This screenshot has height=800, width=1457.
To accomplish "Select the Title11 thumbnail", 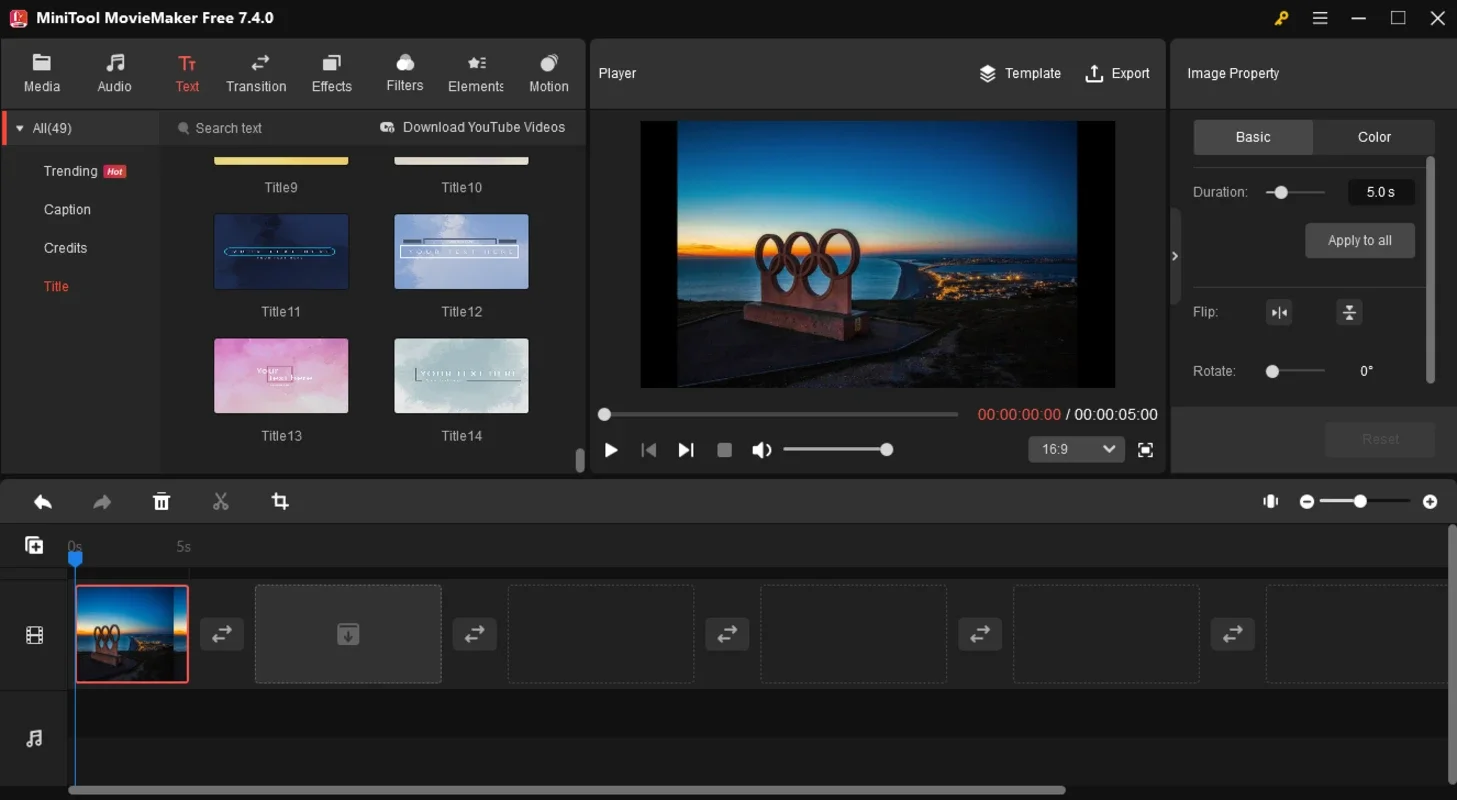I will pos(281,252).
